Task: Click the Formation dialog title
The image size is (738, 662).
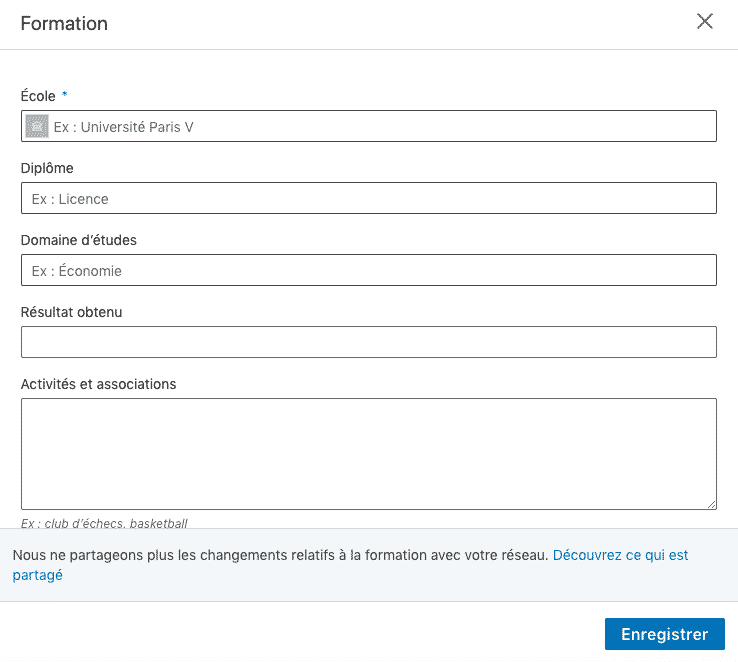Action: tap(64, 23)
